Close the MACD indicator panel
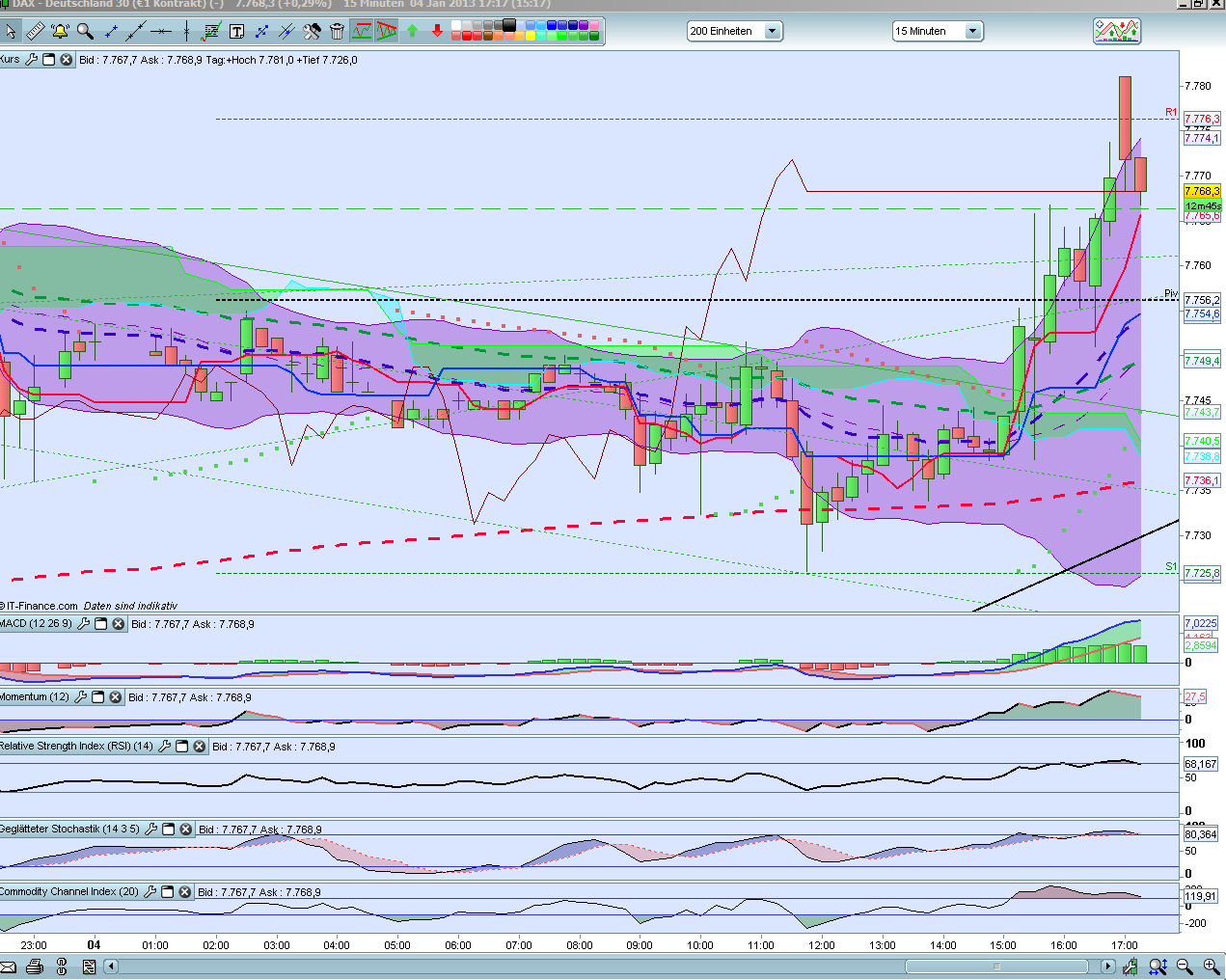This screenshot has width=1226, height=980. [118, 624]
